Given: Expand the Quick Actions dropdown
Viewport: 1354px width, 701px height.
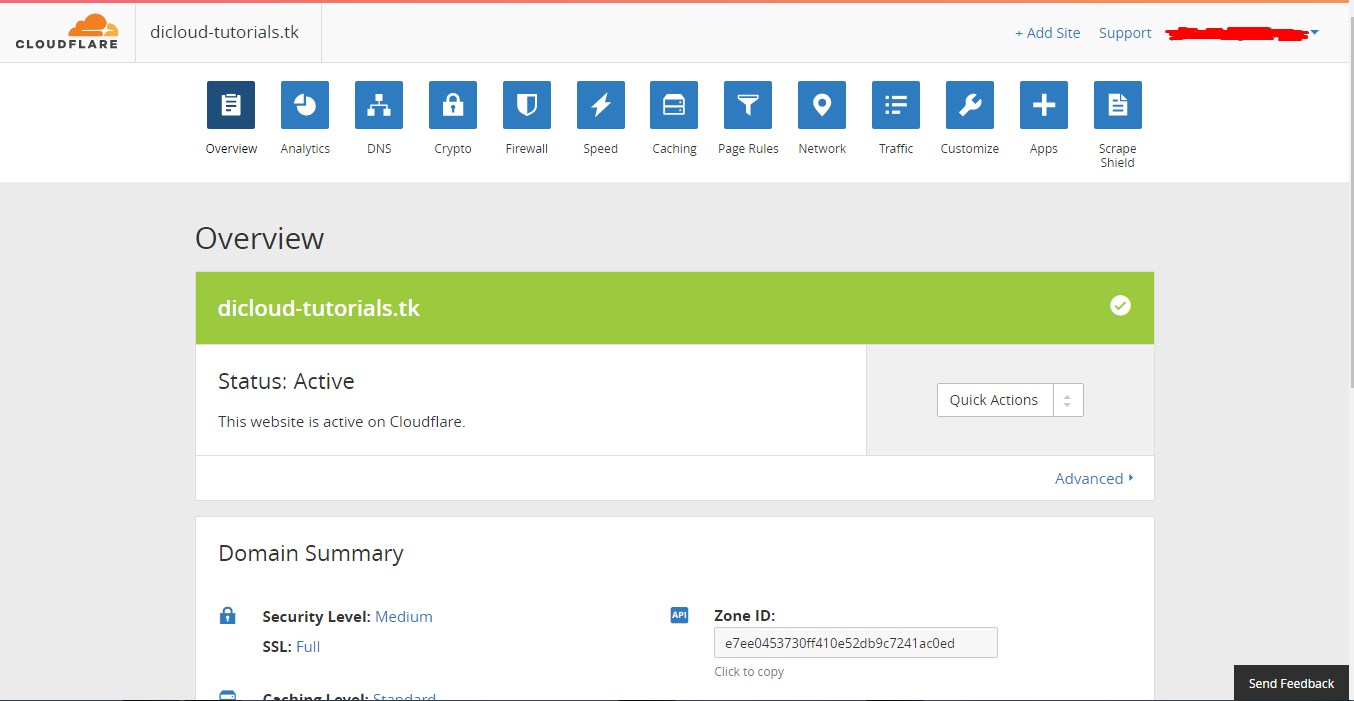Looking at the screenshot, I should pyautogui.click(x=1010, y=399).
